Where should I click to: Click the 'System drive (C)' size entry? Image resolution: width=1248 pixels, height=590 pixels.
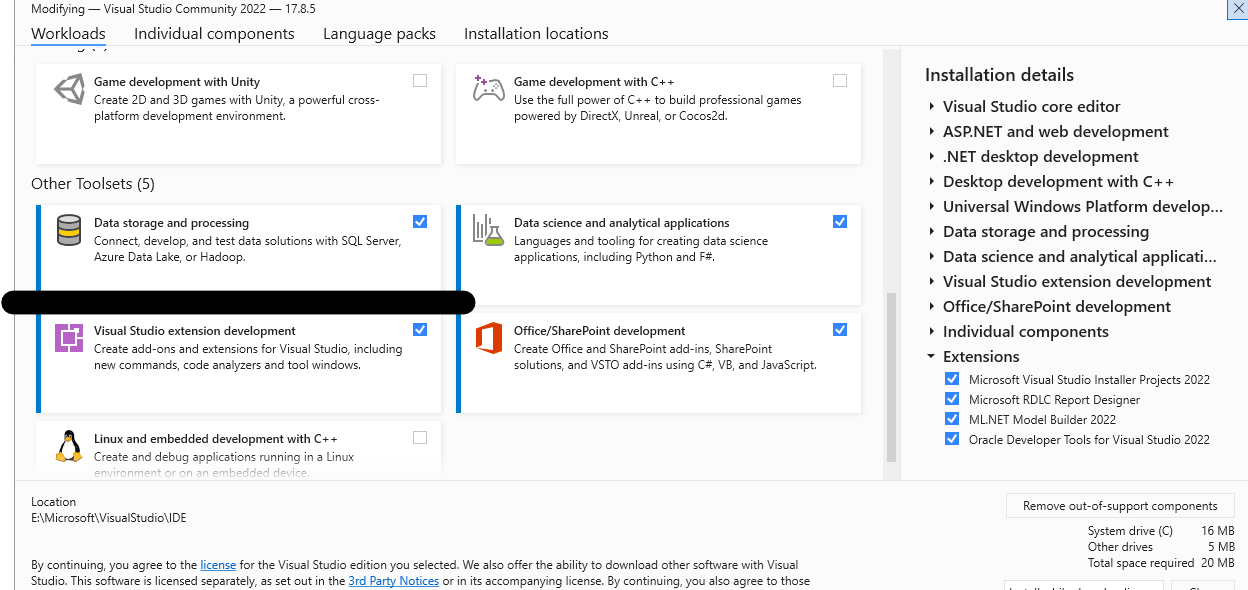pyautogui.click(x=1161, y=531)
